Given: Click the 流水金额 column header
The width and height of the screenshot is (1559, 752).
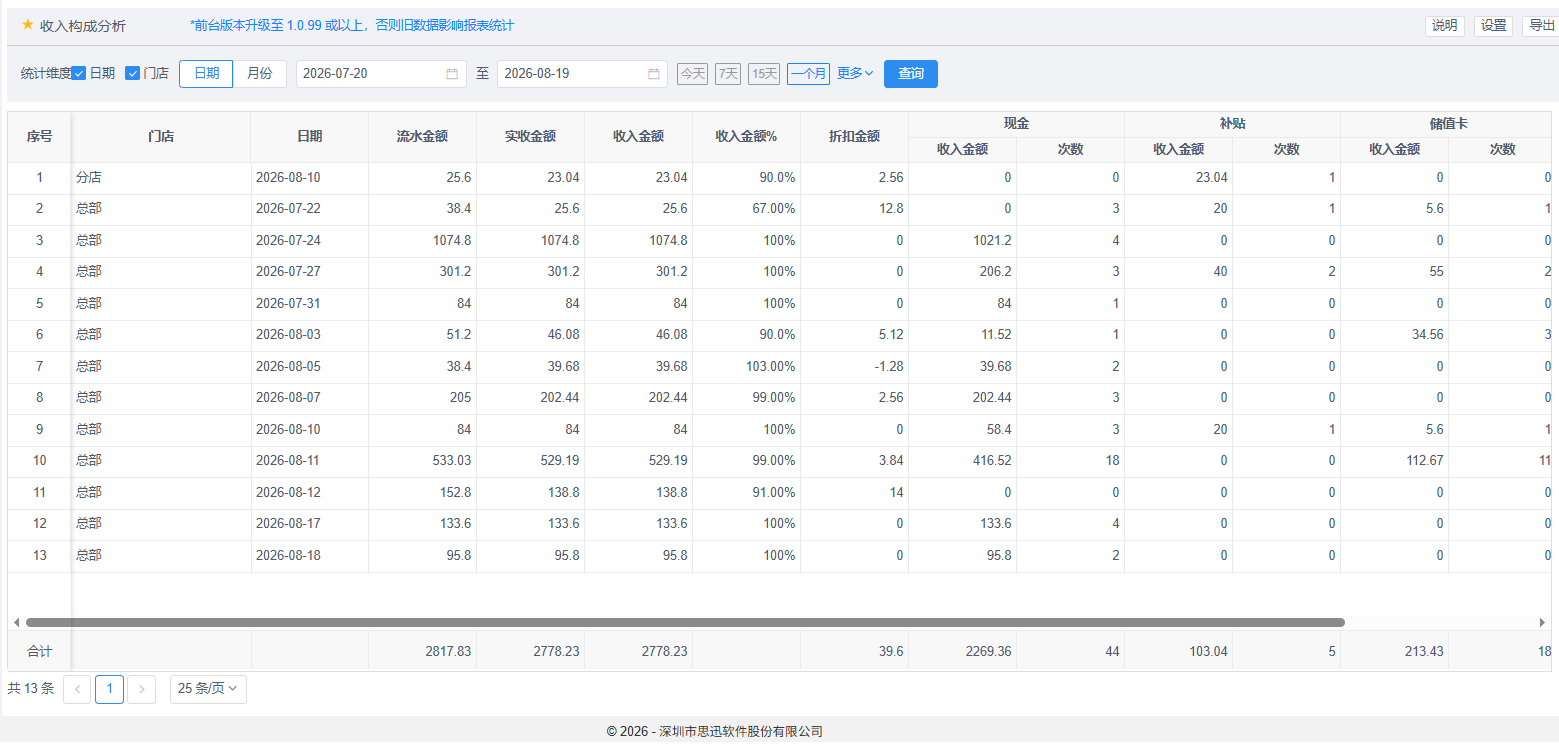Looking at the screenshot, I should (x=422, y=137).
